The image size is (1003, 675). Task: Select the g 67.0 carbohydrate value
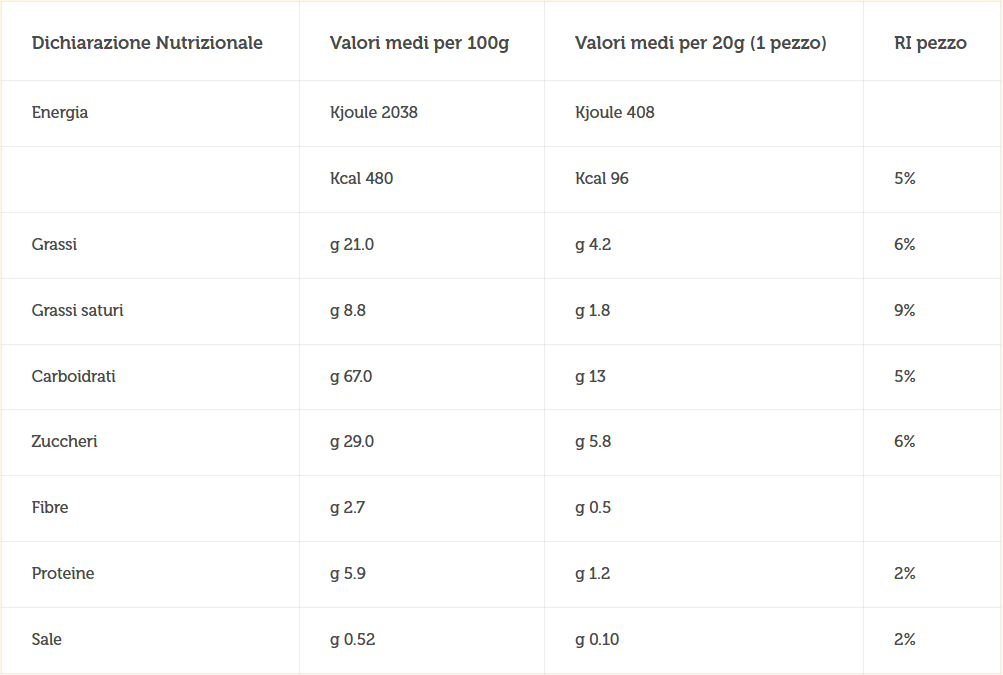point(351,377)
